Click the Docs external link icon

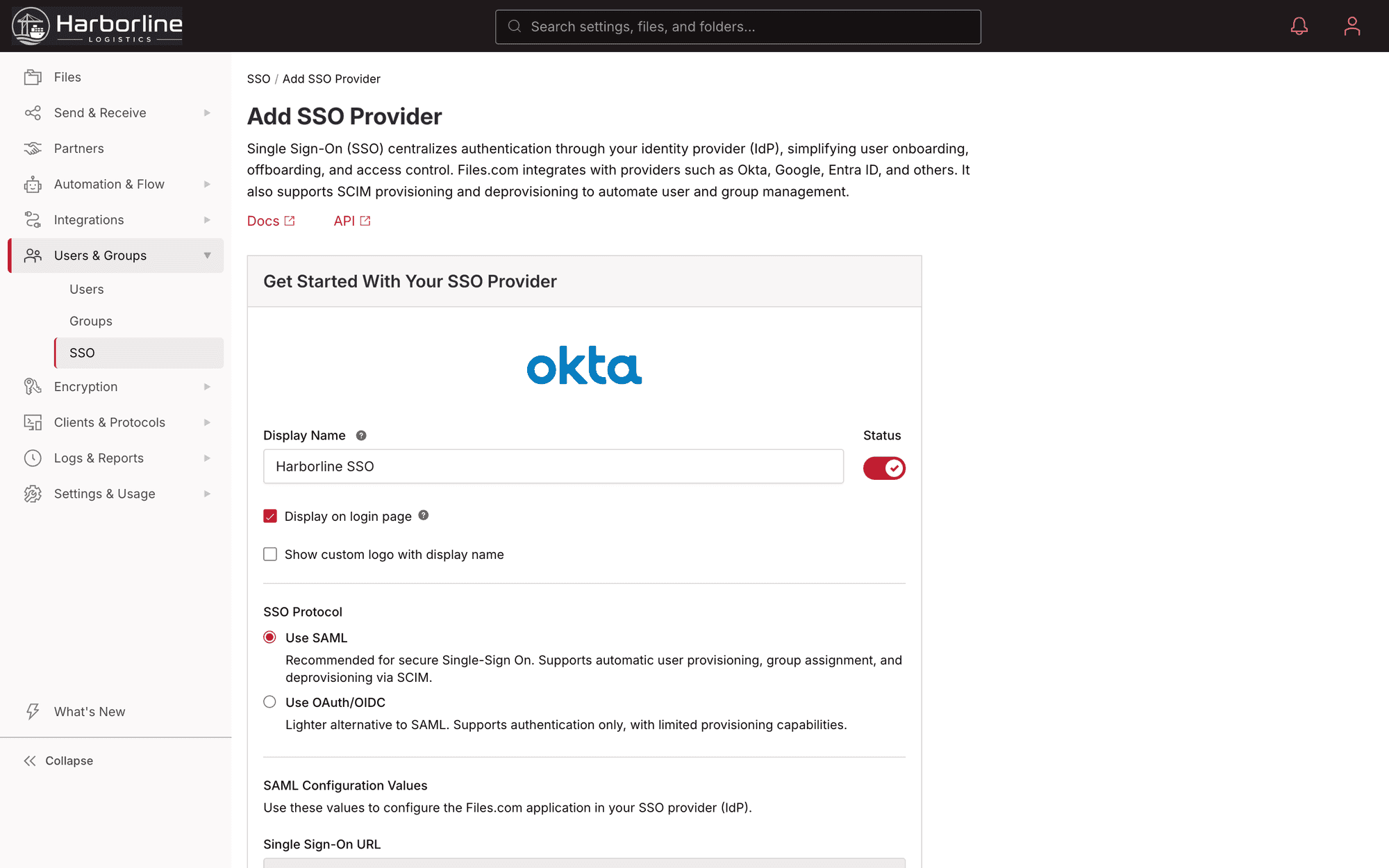click(x=290, y=221)
